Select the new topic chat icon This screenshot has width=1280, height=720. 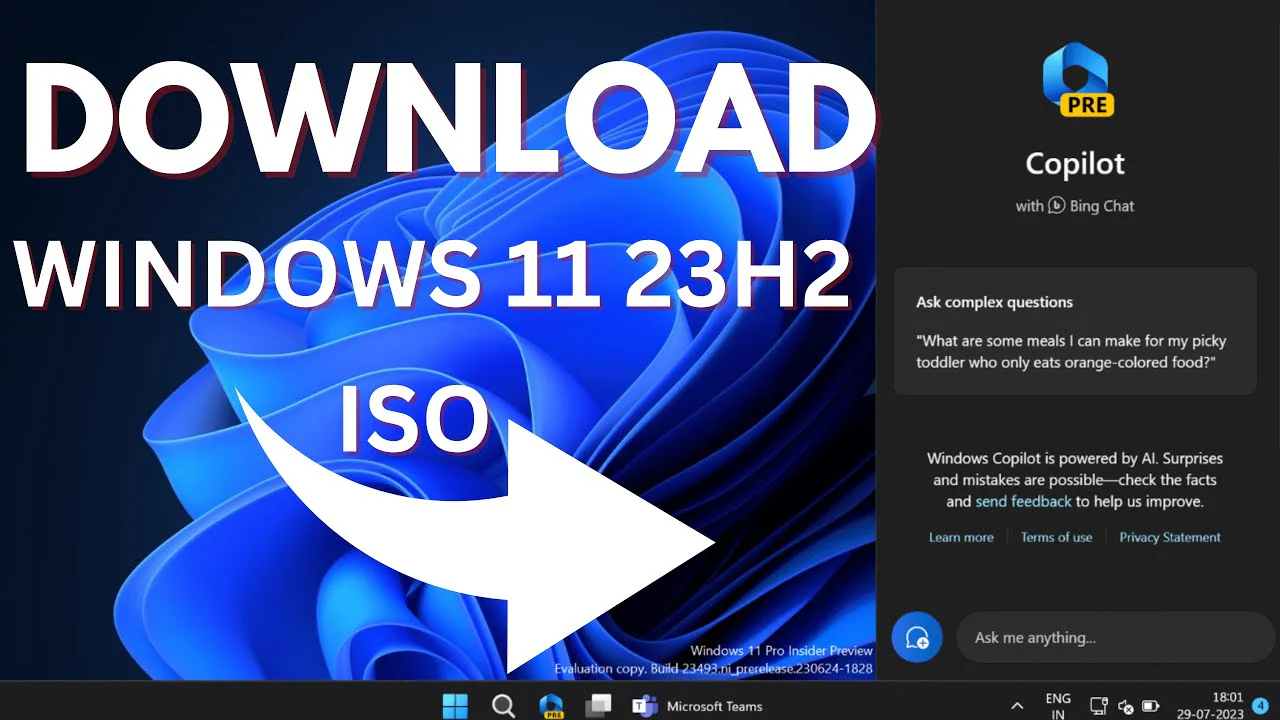point(917,637)
